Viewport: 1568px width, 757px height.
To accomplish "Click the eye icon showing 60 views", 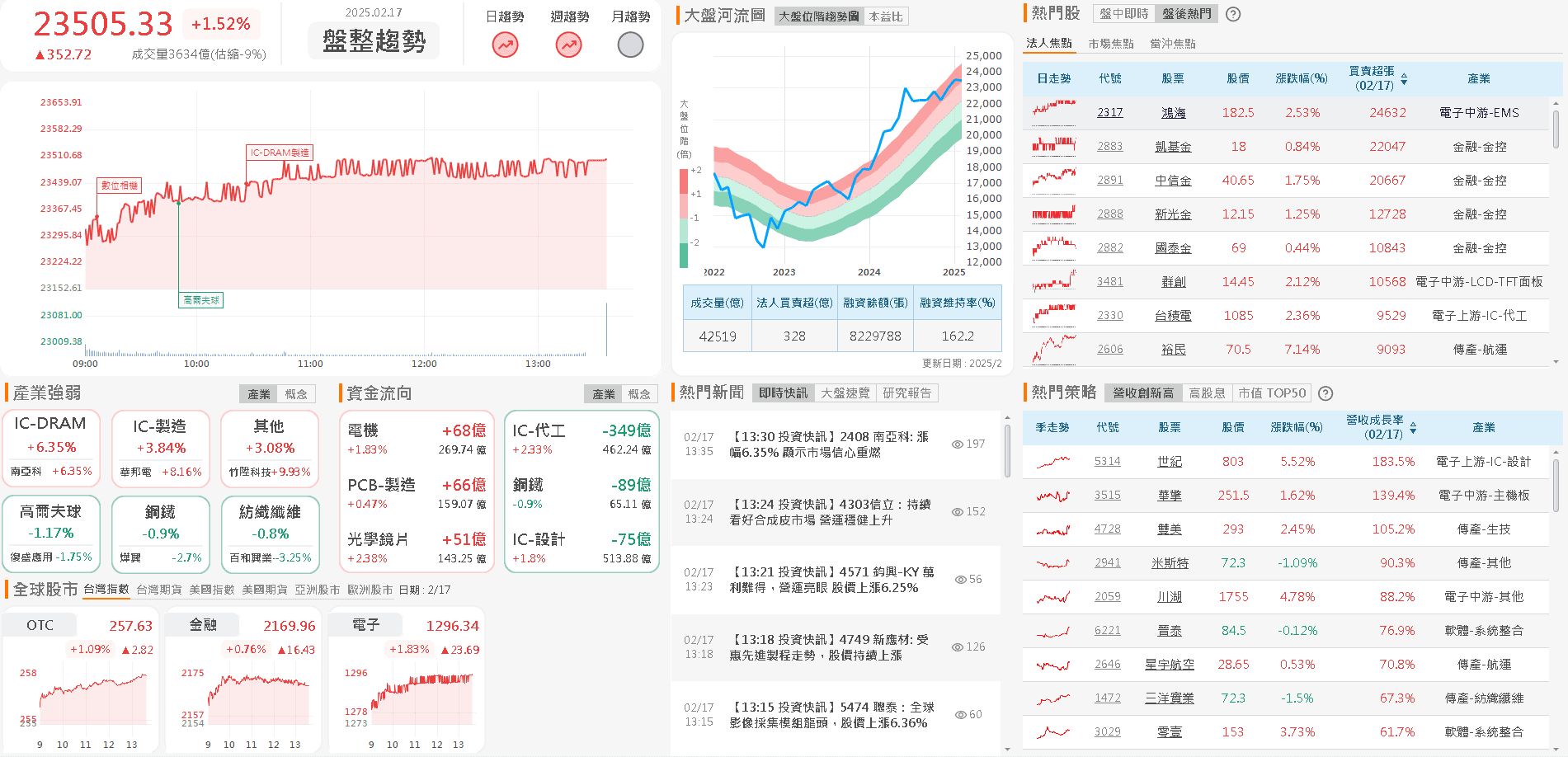I will [961, 714].
